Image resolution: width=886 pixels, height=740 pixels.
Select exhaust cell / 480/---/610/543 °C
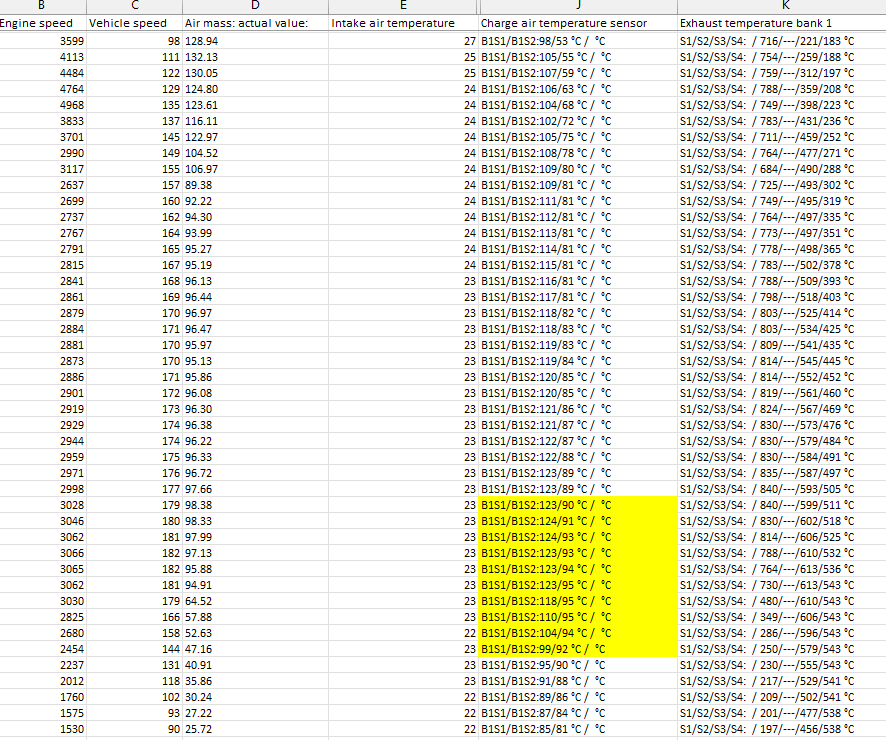click(782, 601)
